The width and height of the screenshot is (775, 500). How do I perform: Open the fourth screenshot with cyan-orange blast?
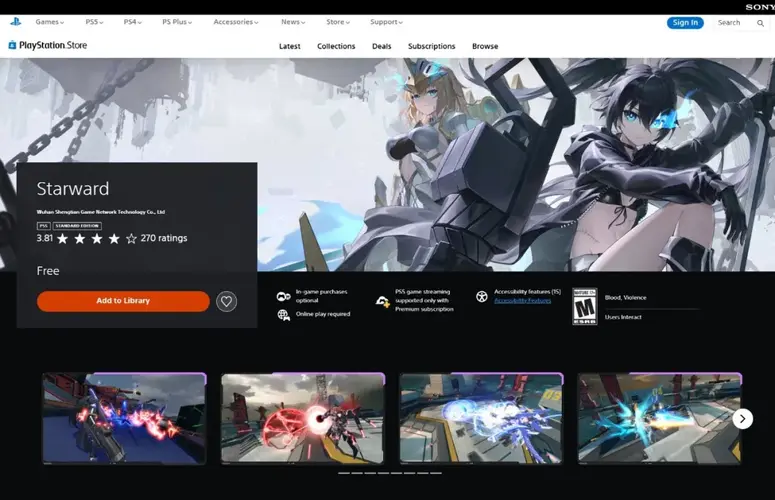tap(659, 418)
